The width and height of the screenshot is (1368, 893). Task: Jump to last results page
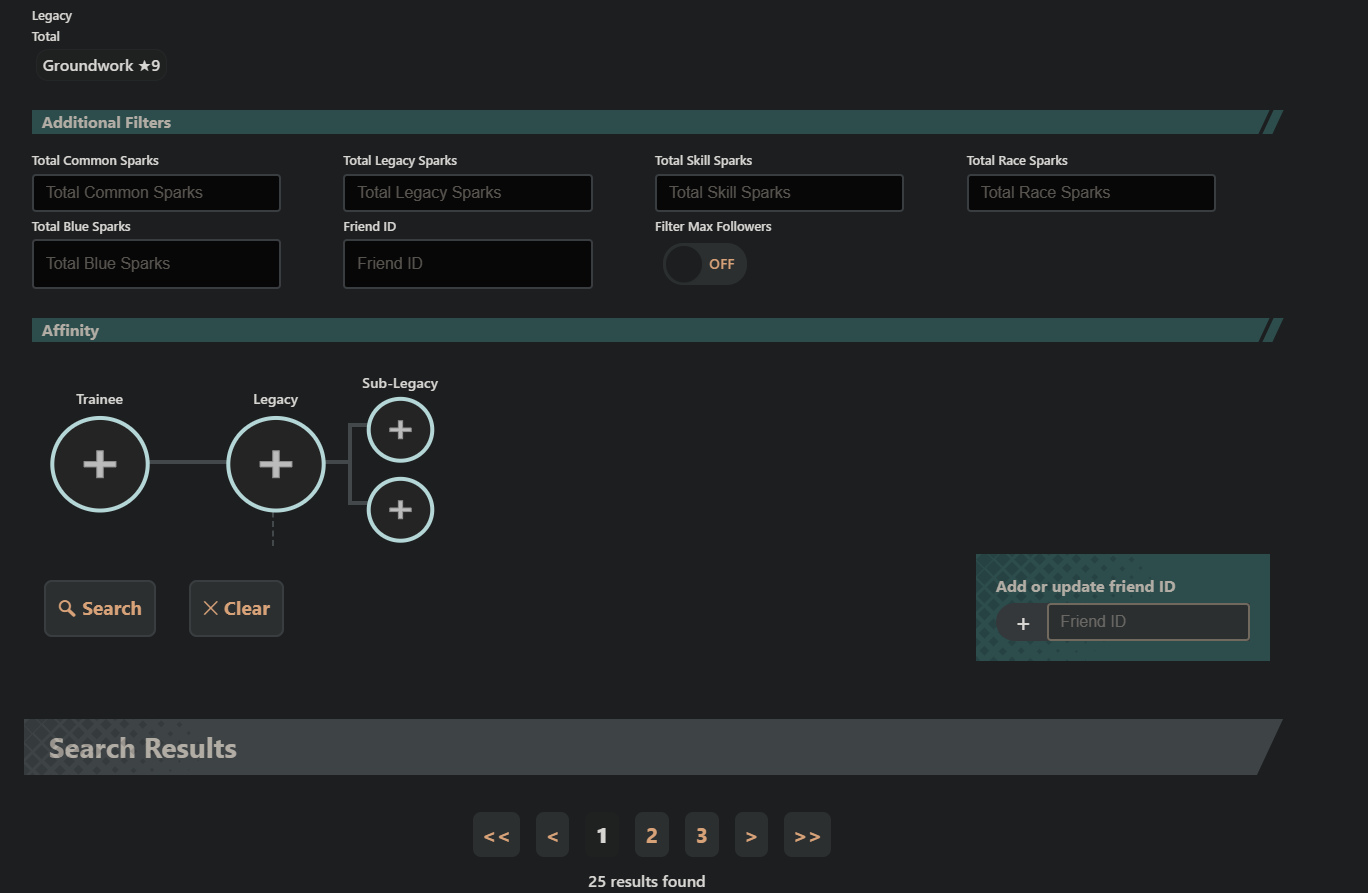pyautogui.click(x=807, y=835)
